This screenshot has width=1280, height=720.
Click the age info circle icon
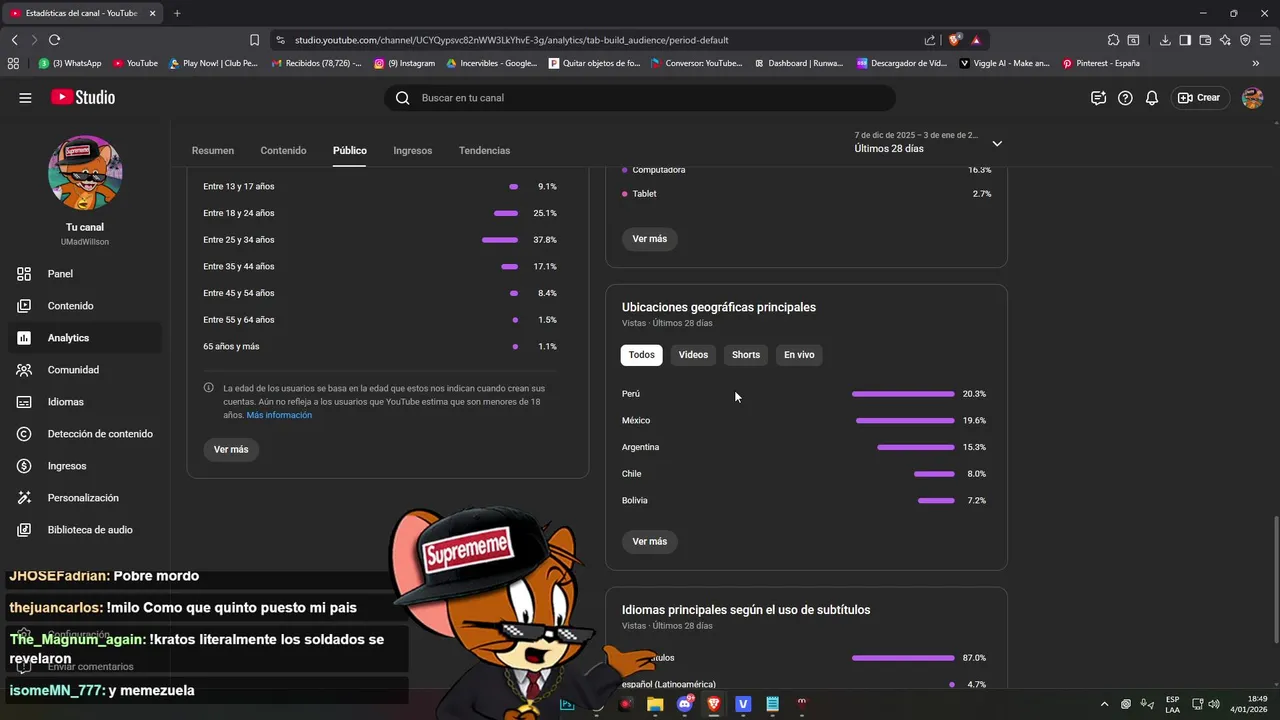click(x=209, y=387)
